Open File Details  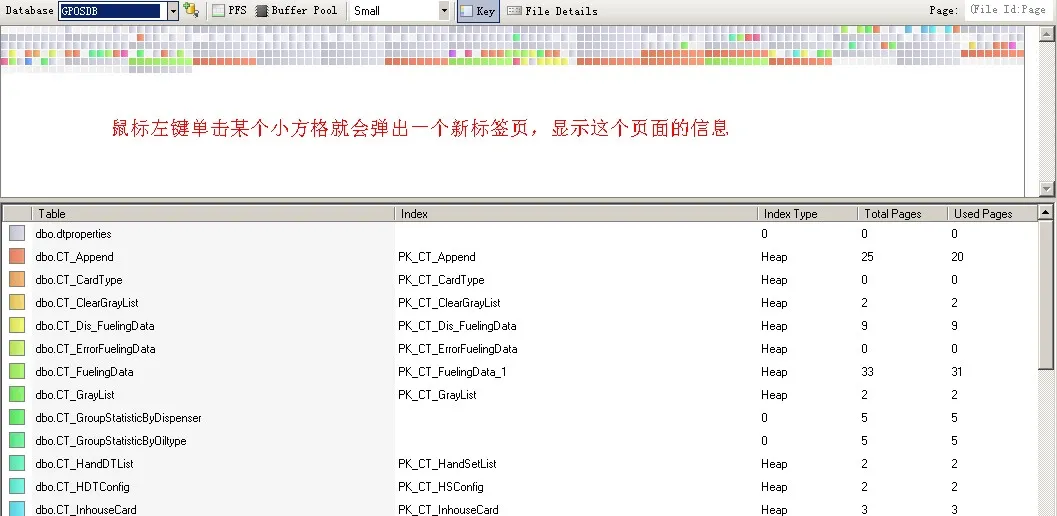pos(552,11)
